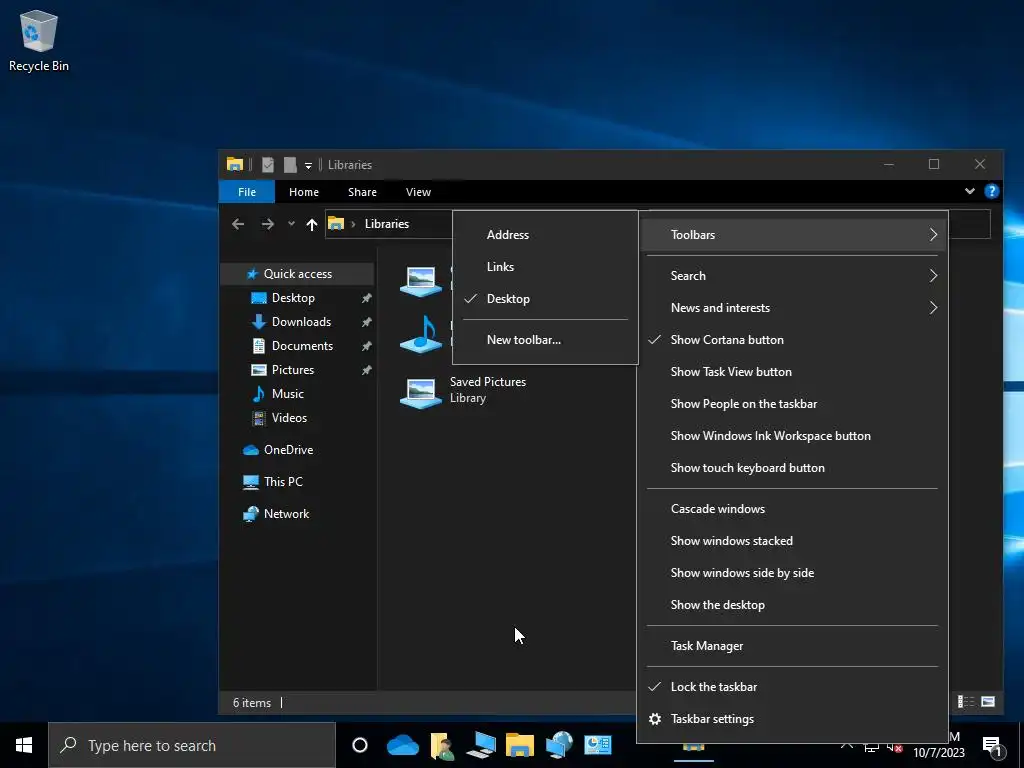Click the Cortana circle button on taskbar
The image size is (1024, 768).
pyautogui.click(x=360, y=745)
